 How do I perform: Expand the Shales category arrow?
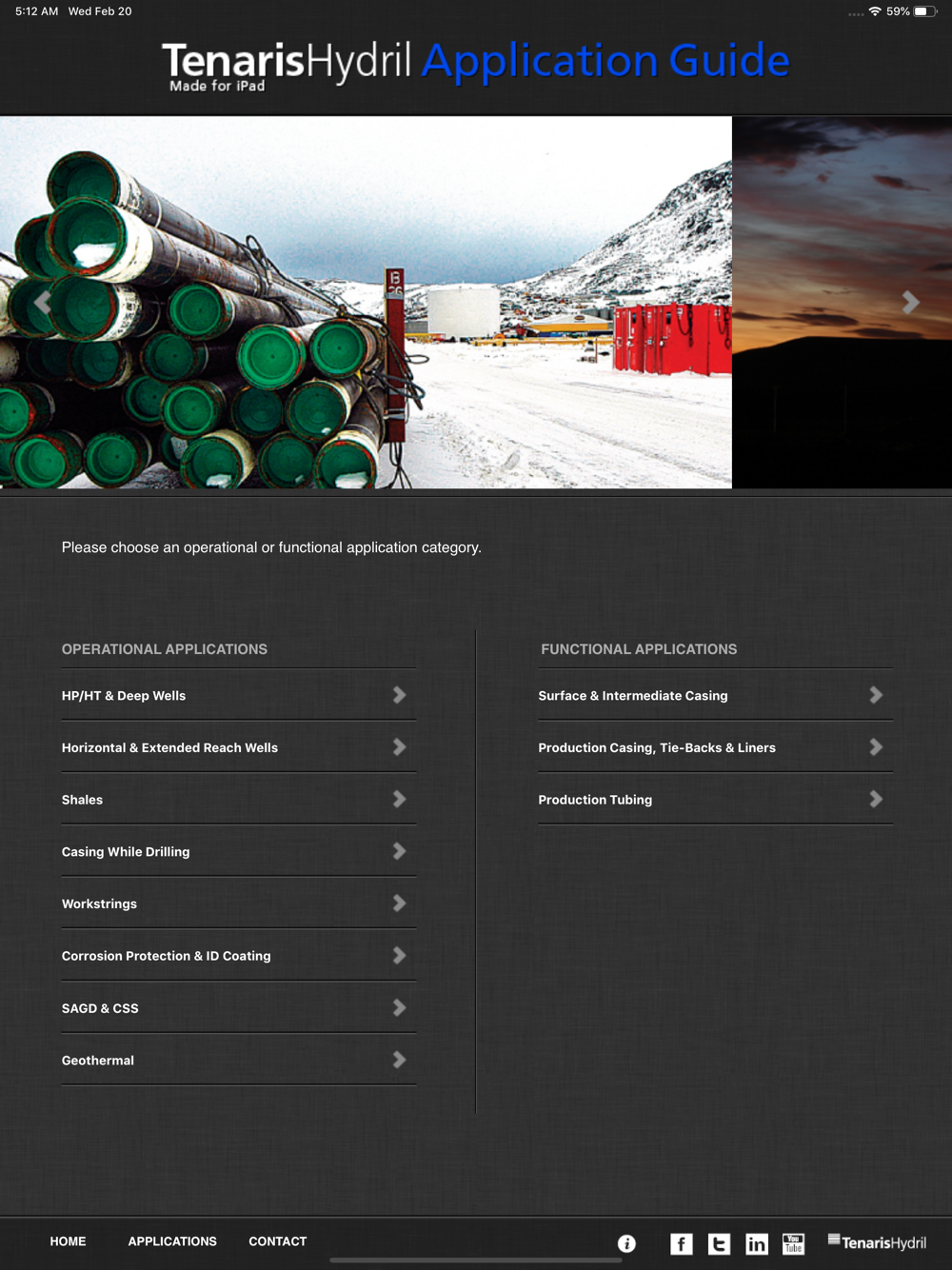point(400,800)
